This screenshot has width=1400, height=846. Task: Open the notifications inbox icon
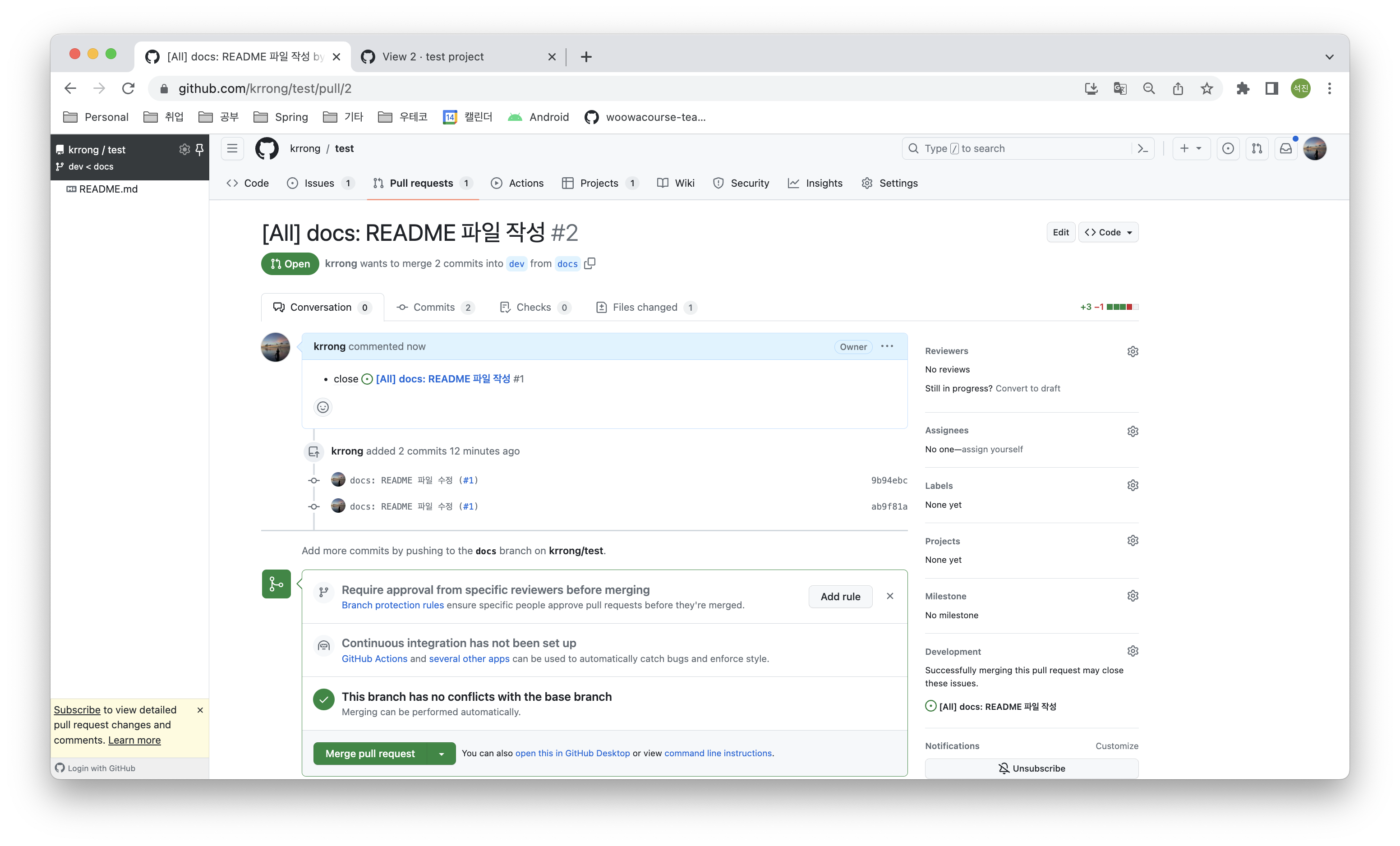click(1286, 149)
